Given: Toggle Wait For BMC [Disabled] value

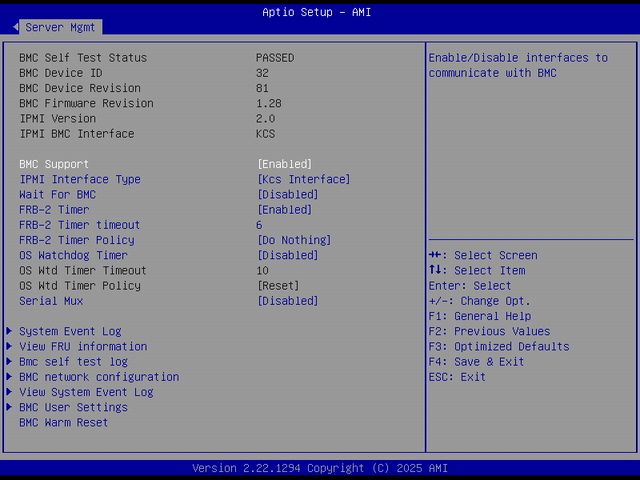Looking at the screenshot, I should coord(288,194).
